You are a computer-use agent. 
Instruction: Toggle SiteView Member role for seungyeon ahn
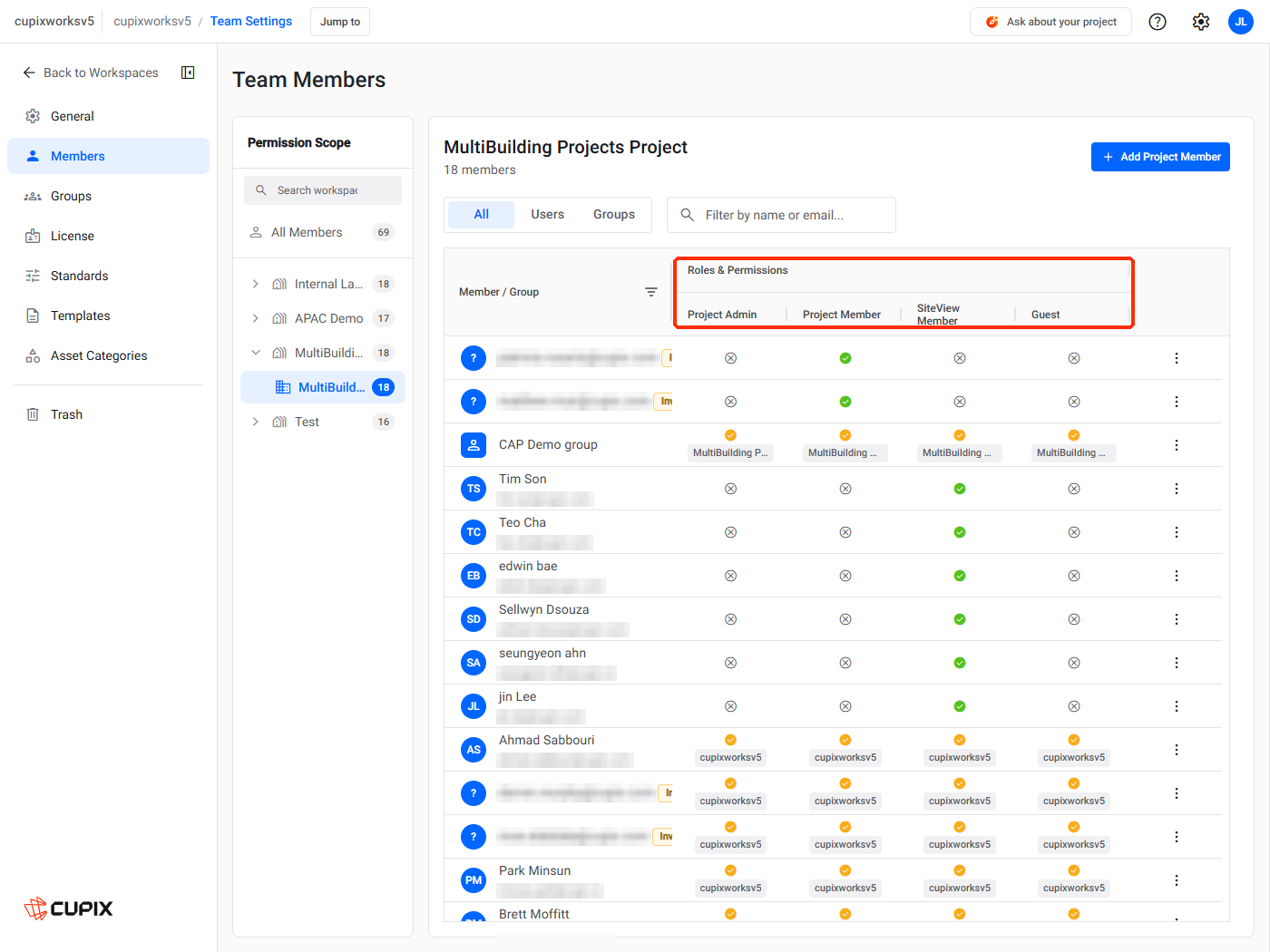point(960,663)
